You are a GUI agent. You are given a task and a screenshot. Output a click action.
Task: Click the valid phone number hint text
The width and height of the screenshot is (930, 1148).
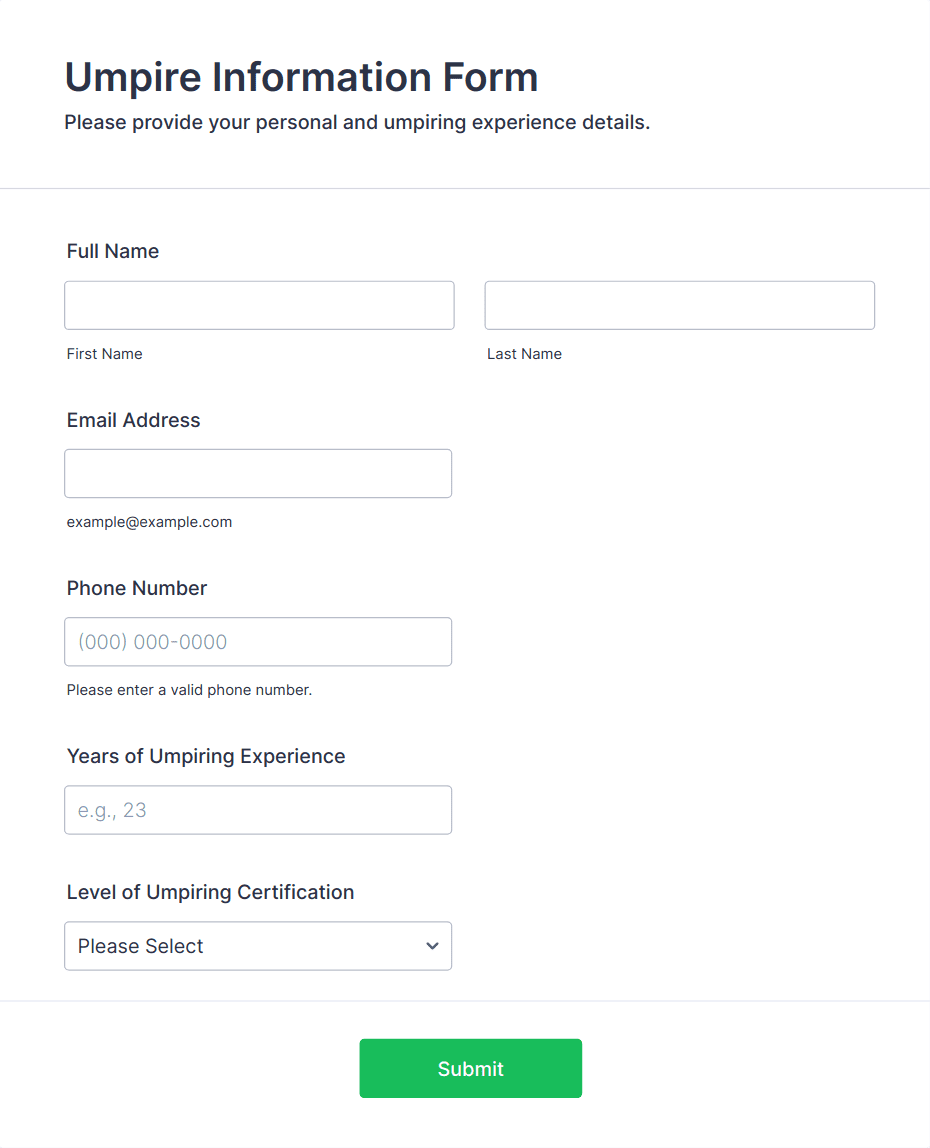[189, 690]
